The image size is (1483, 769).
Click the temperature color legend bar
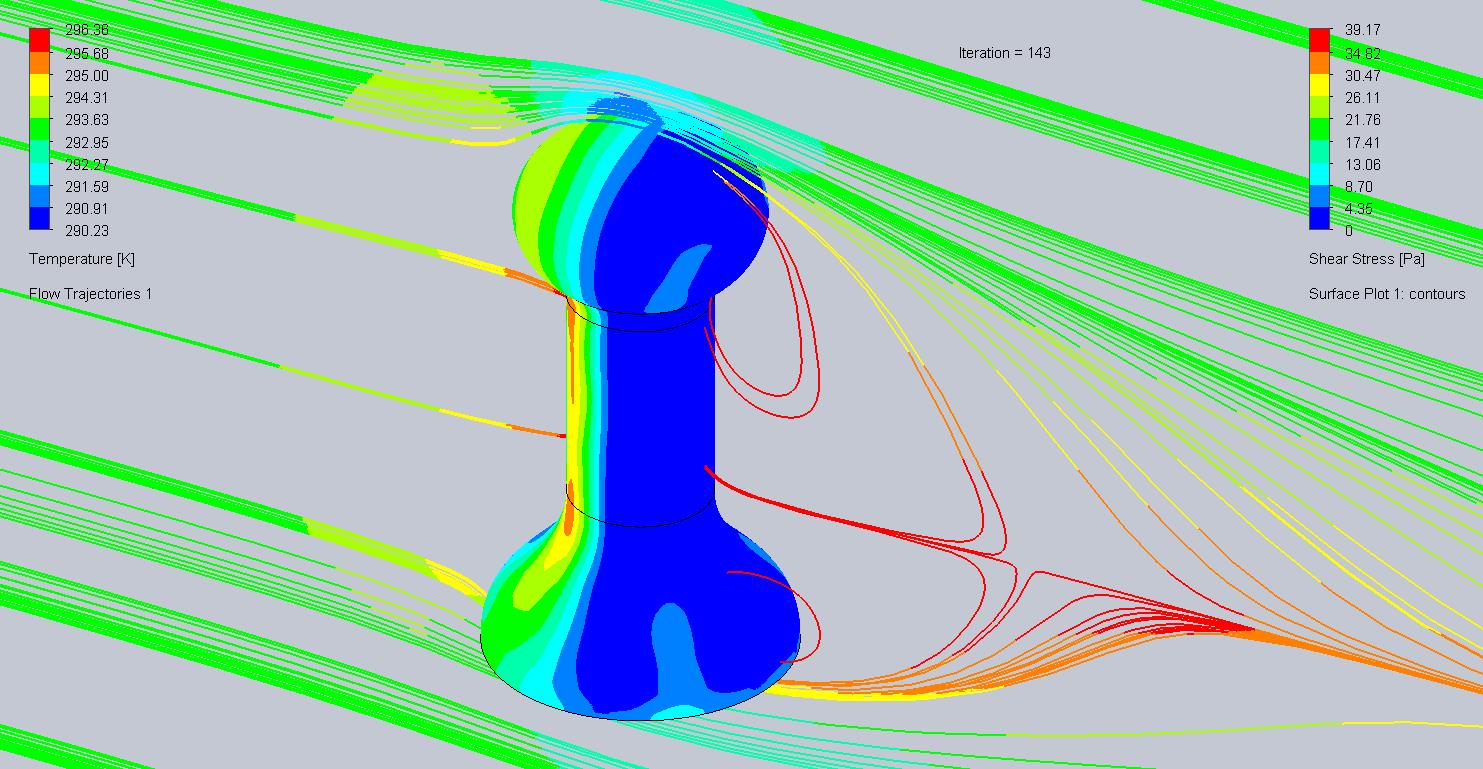pos(39,130)
